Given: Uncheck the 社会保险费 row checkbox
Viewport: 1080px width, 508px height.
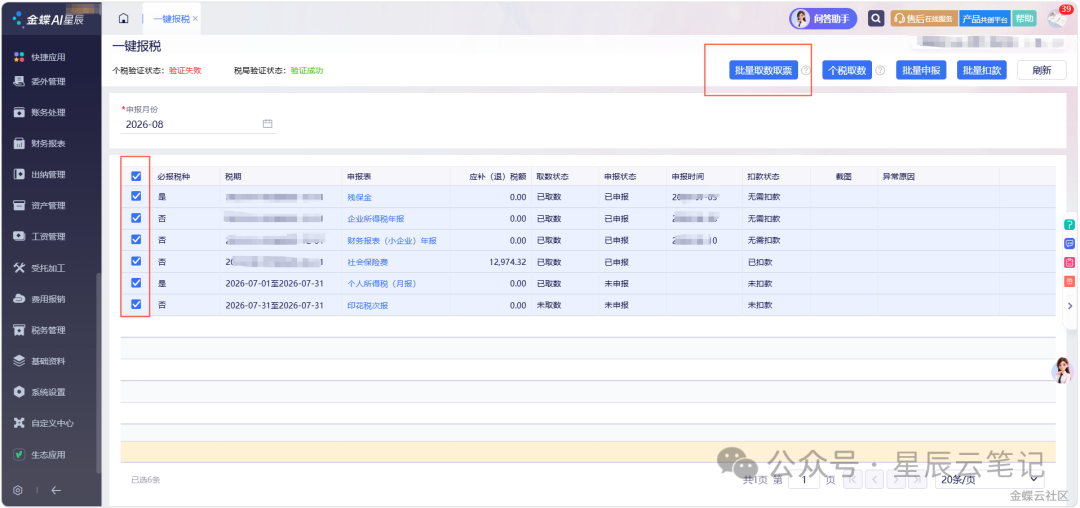Looking at the screenshot, I should 136,261.
